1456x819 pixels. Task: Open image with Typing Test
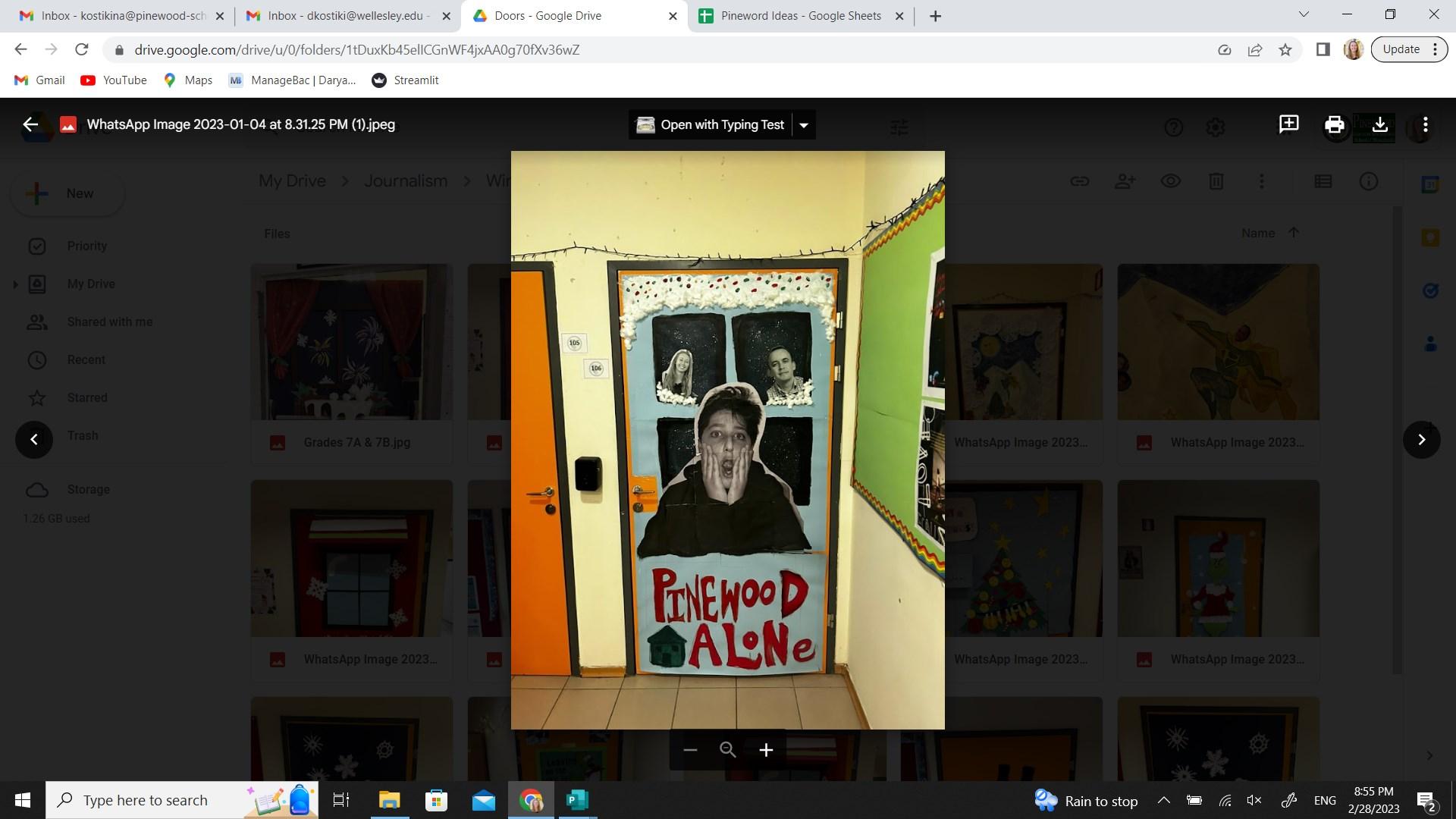pyautogui.click(x=711, y=125)
